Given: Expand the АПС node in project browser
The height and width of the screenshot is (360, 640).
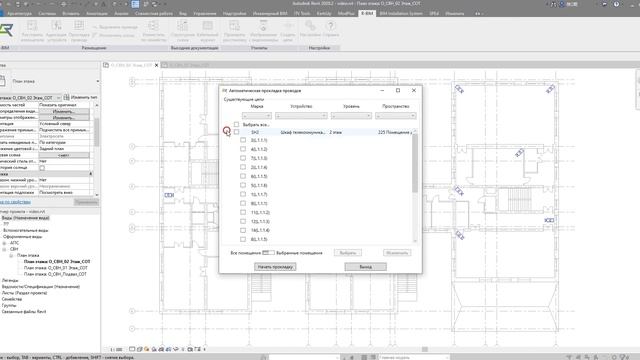Looking at the screenshot, I should tap(4, 243).
